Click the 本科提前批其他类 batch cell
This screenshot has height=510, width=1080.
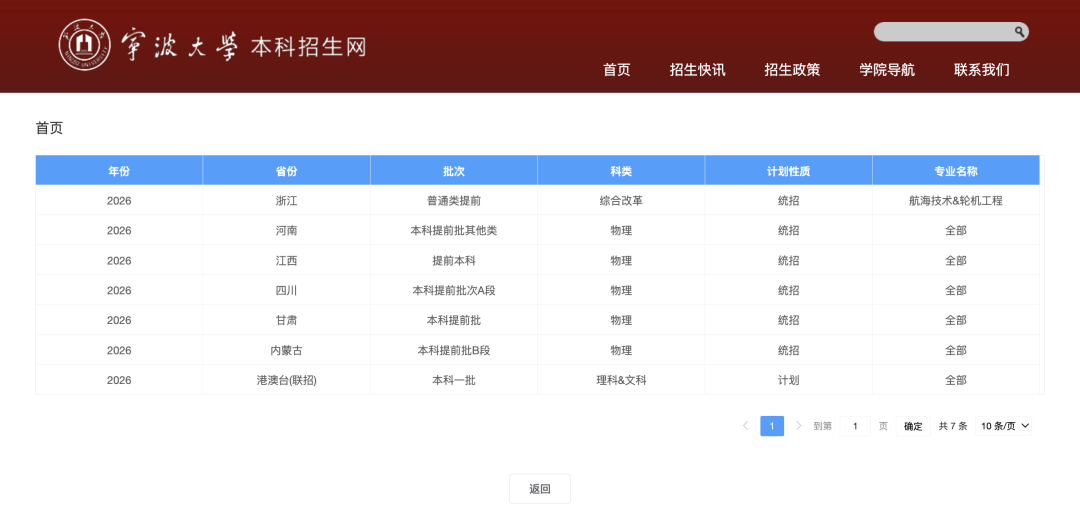[454, 230]
